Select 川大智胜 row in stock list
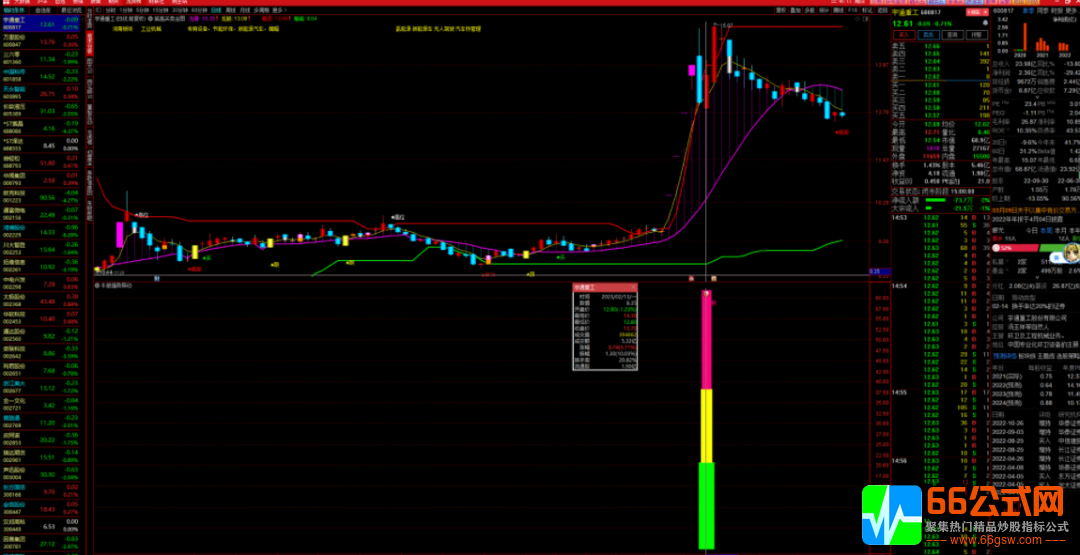This screenshot has width=1080, height=555. [41, 247]
